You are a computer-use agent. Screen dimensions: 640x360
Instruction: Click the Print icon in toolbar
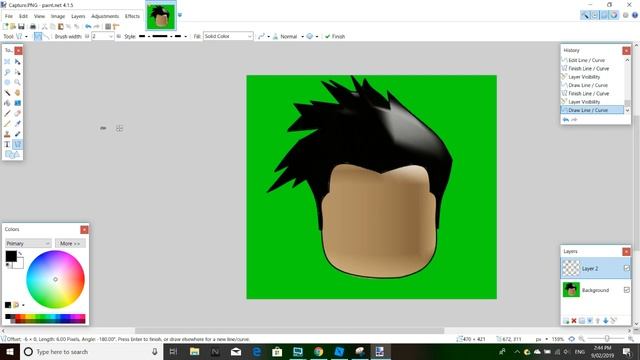coord(33,27)
